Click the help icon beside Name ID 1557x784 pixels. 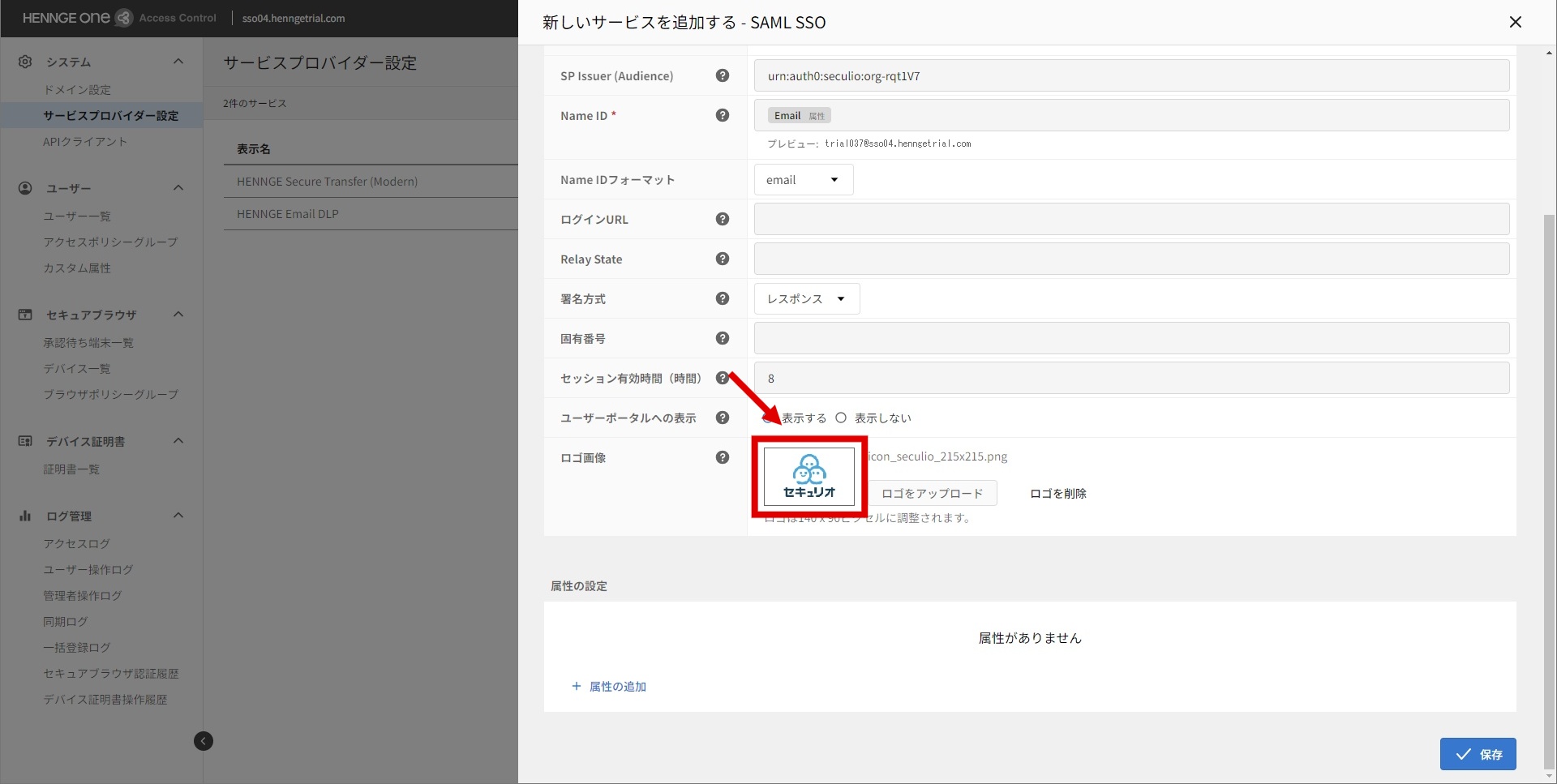(723, 115)
